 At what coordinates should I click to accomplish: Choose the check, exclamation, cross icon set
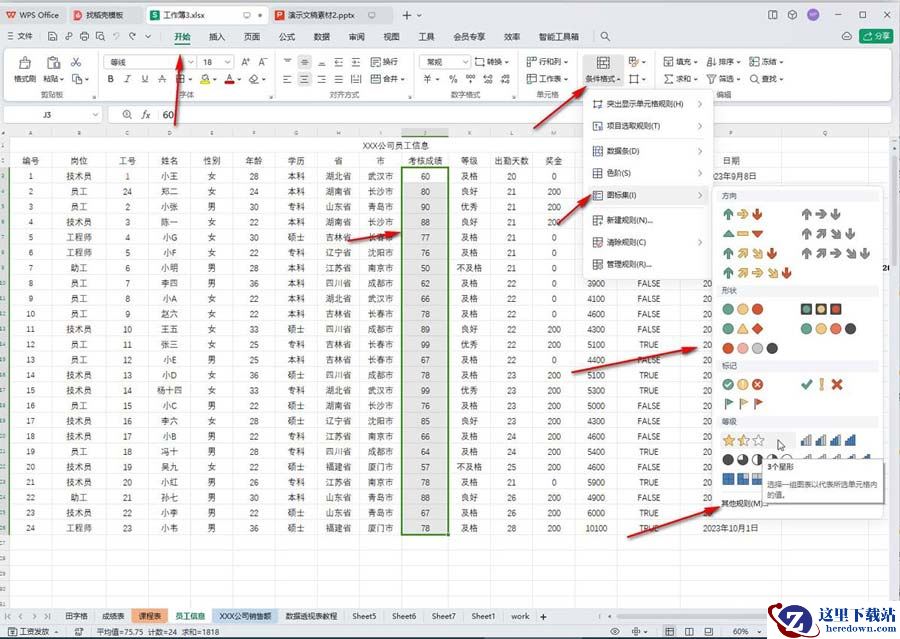(821, 384)
